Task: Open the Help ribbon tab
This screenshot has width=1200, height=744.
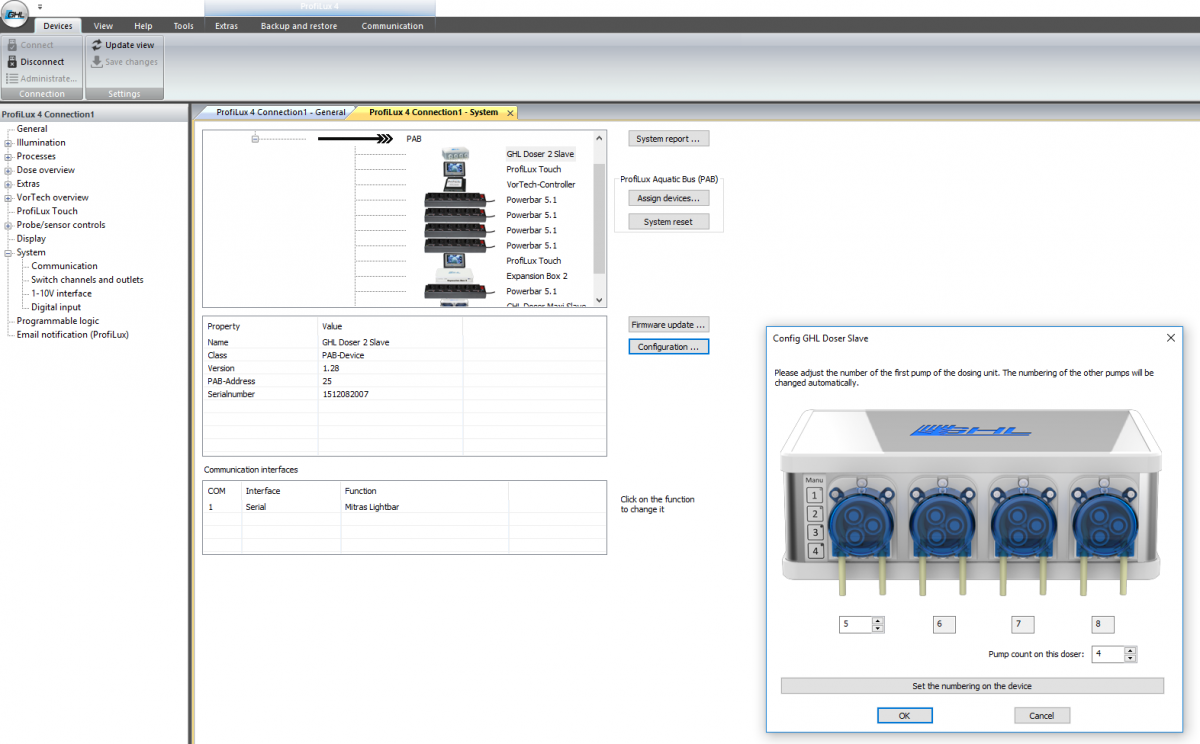Action: [x=143, y=26]
